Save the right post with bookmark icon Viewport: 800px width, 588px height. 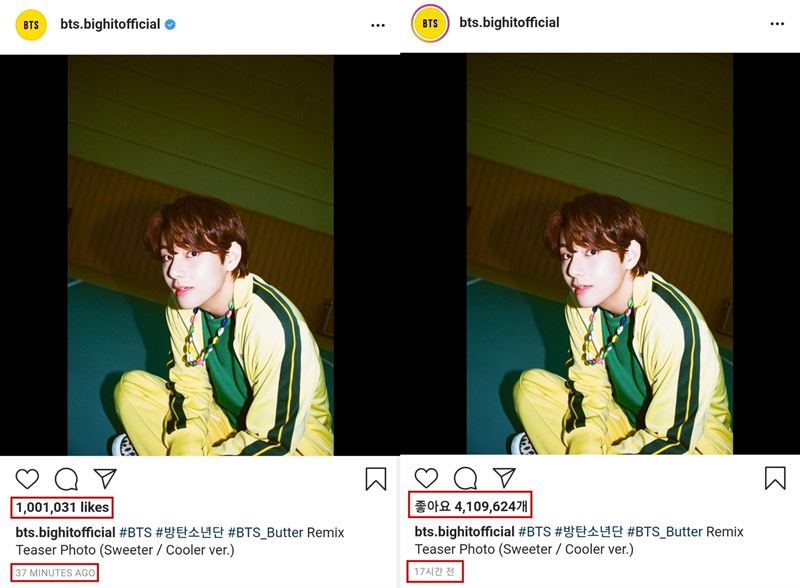(x=775, y=478)
